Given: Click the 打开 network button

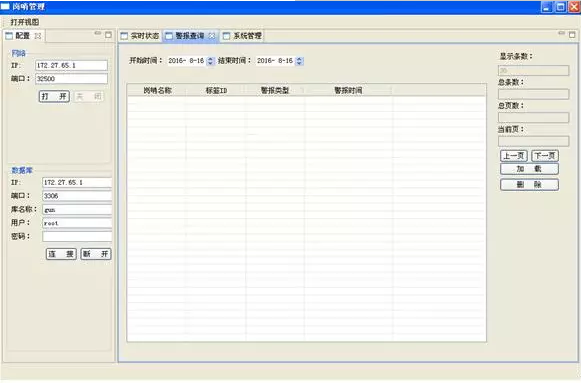Looking at the screenshot, I should tap(54, 97).
